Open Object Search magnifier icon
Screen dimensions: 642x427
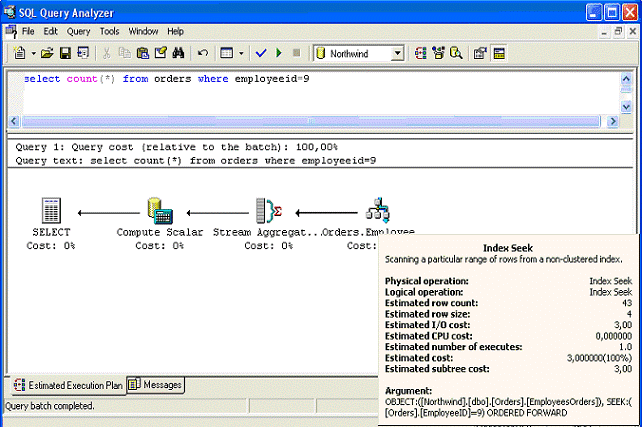(x=456, y=53)
